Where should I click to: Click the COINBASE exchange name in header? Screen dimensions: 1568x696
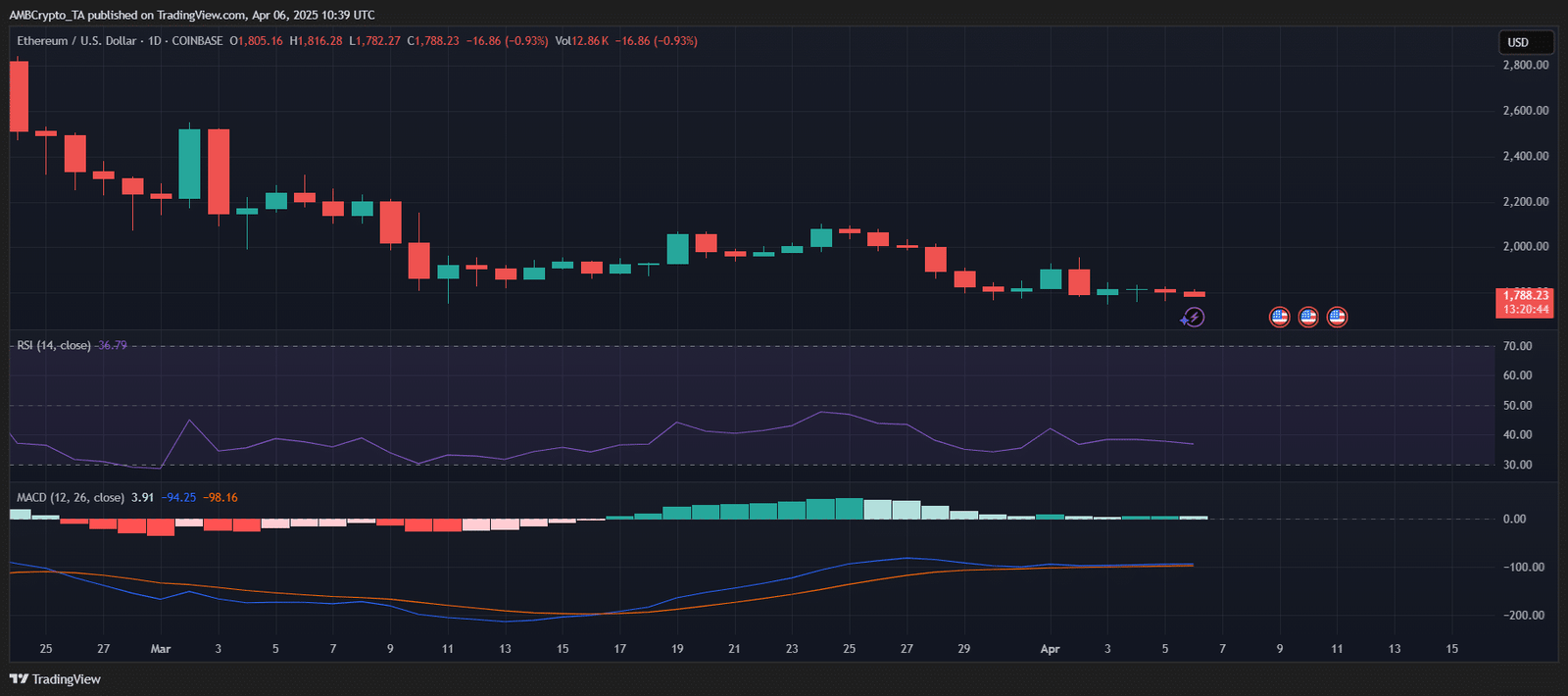point(197,41)
